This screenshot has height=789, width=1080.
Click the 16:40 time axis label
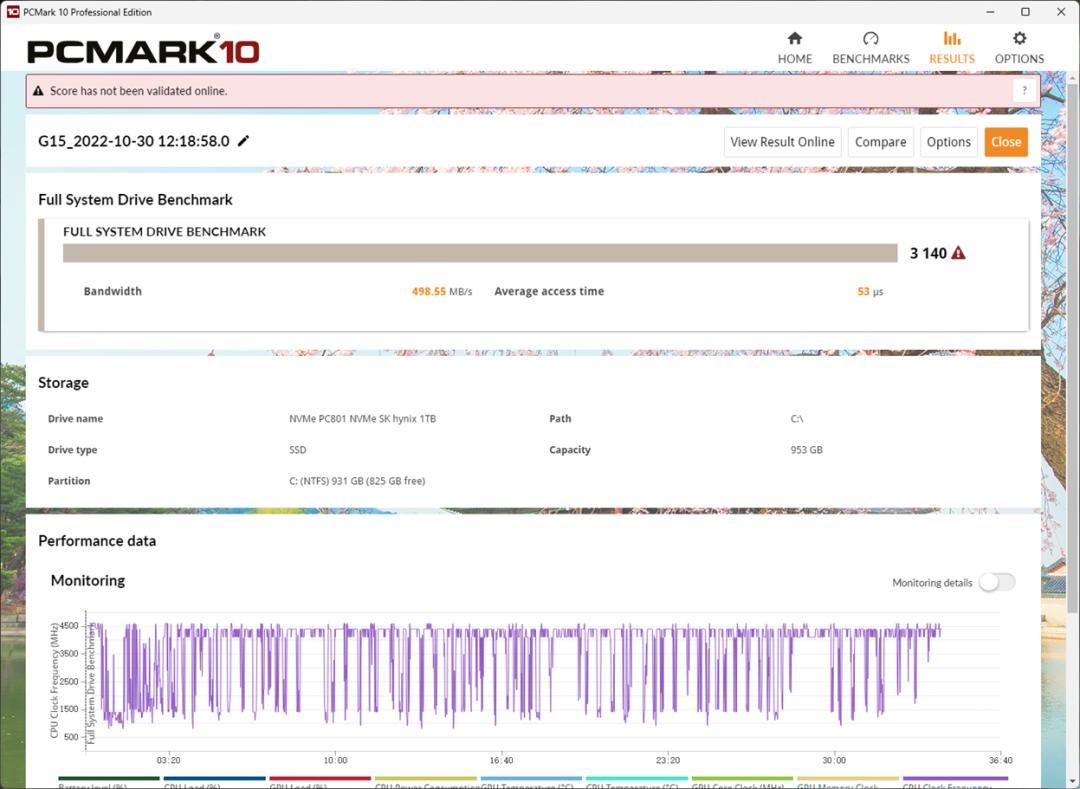click(501, 760)
